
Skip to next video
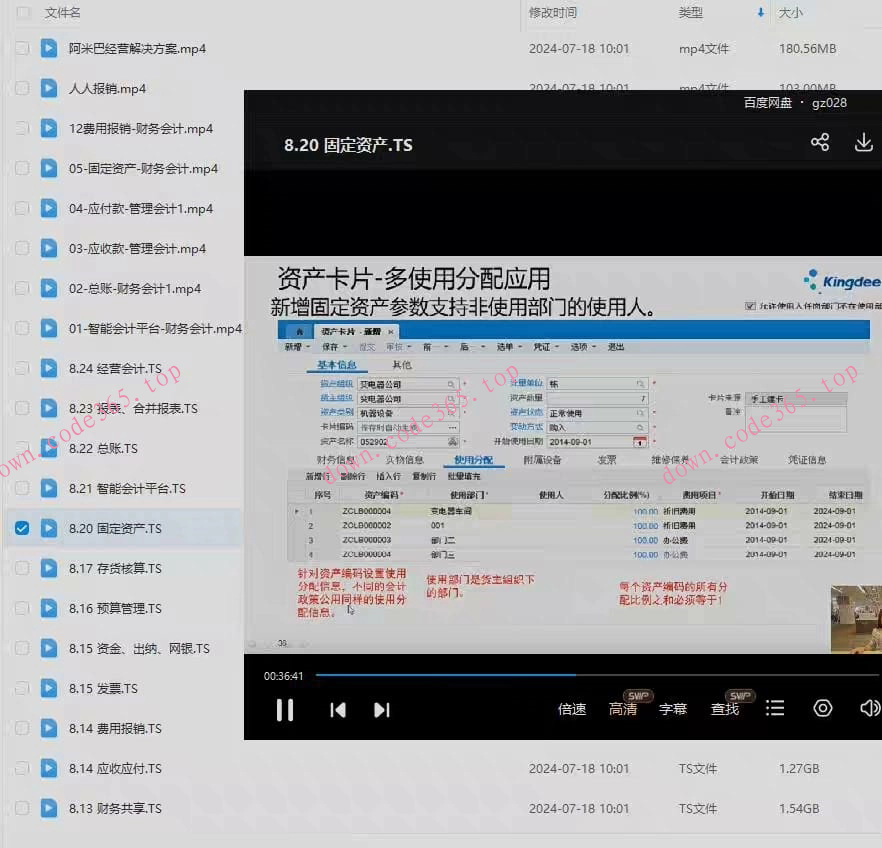pyautogui.click(x=382, y=710)
